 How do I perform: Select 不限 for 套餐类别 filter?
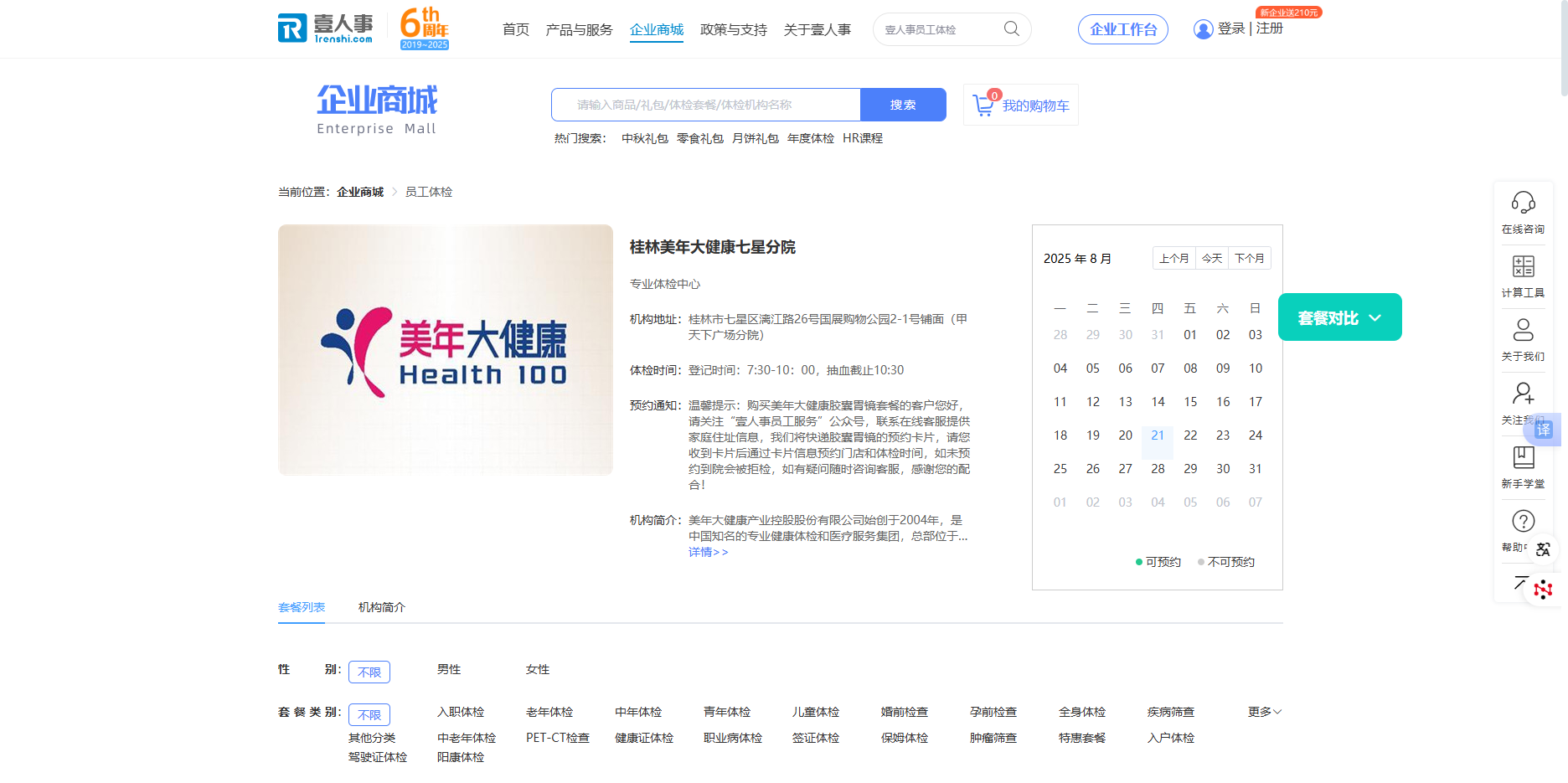tap(369, 714)
